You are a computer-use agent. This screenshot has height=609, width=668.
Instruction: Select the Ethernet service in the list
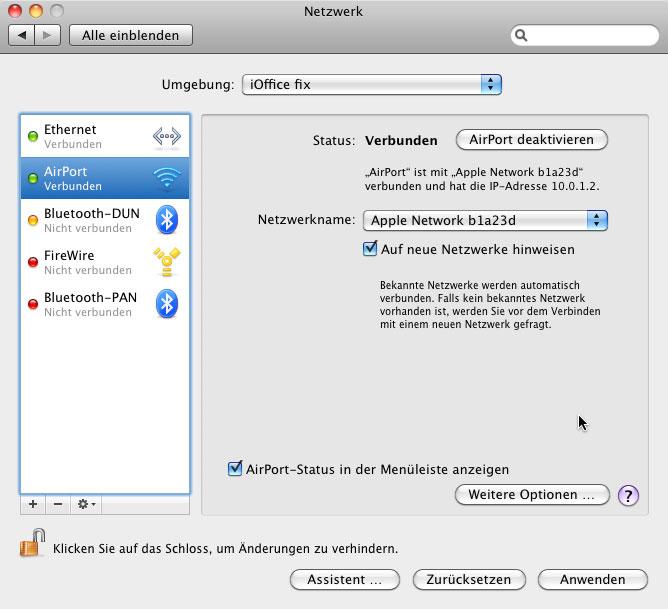tap(105, 136)
